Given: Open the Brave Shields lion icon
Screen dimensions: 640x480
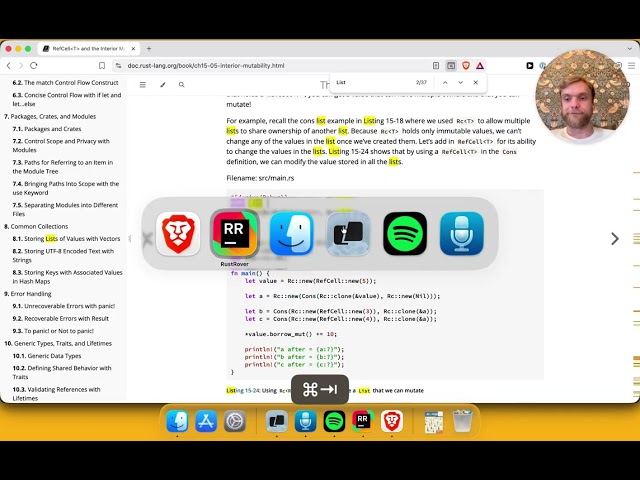Looking at the screenshot, I should pos(466,65).
